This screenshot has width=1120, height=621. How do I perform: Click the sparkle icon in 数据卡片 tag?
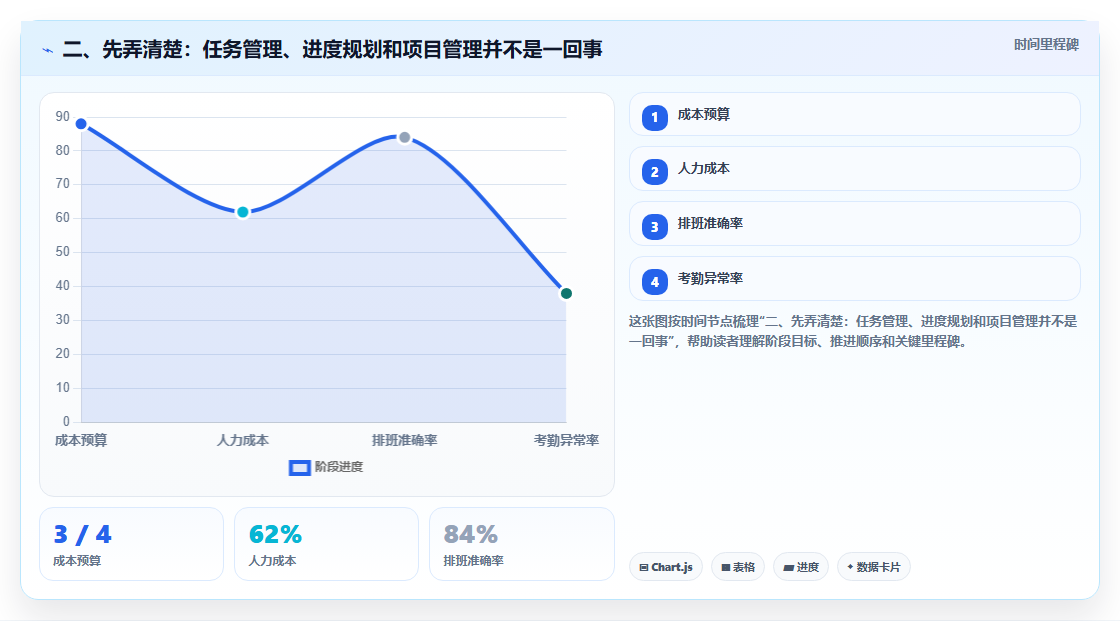coord(850,567)
